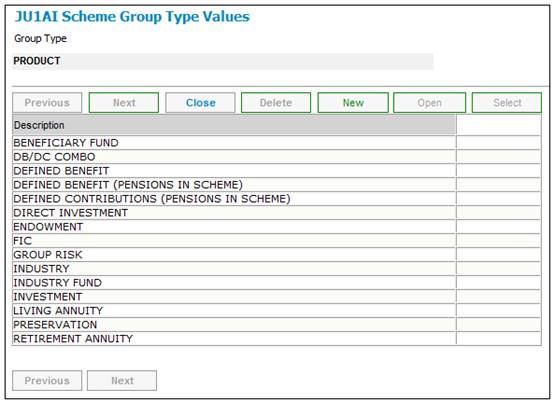Select the DEFINED BENEFIT (PENSIONS IN SCHEME) row
Image resolution: width=554 pixels, height=403 pixels.
click(277, 185)
